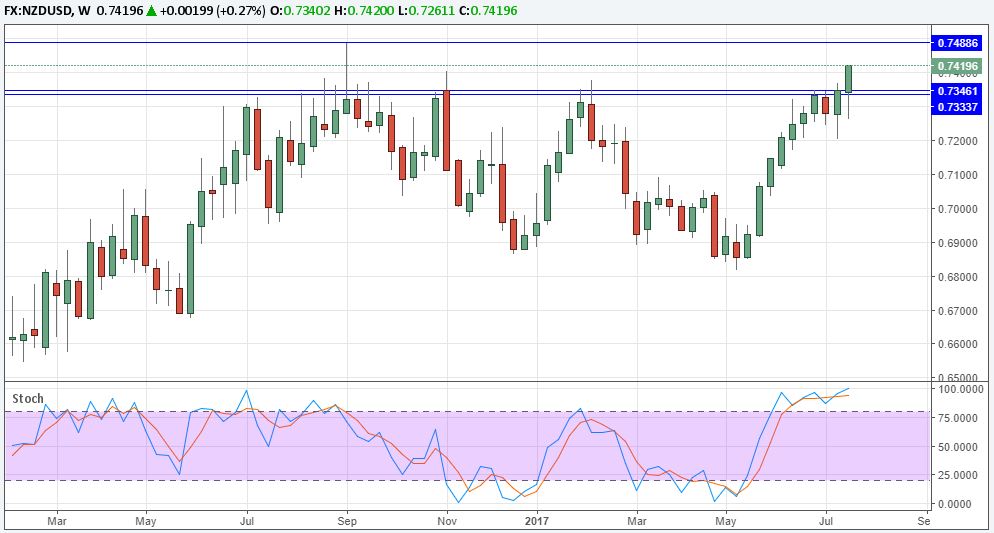994x533 pixels.
Task: Click the FX:NZDUSD symbol title
Action: pyautogui.click(x=37, y=11)
